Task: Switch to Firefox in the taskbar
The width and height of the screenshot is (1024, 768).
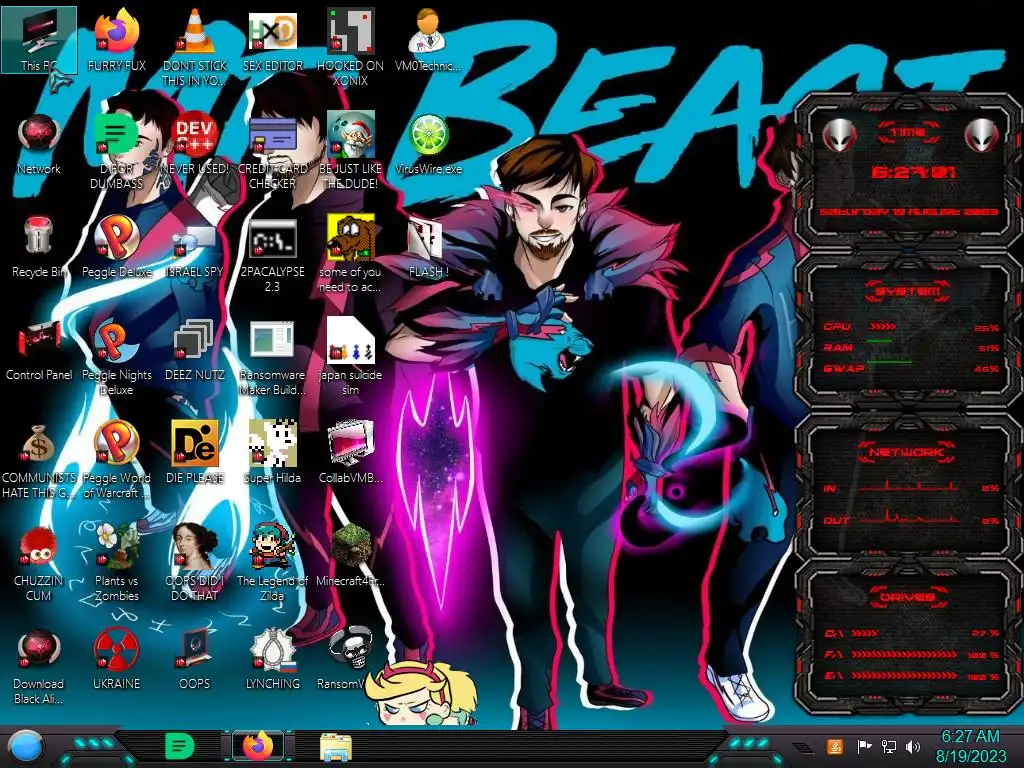Action: click(259, 746)
